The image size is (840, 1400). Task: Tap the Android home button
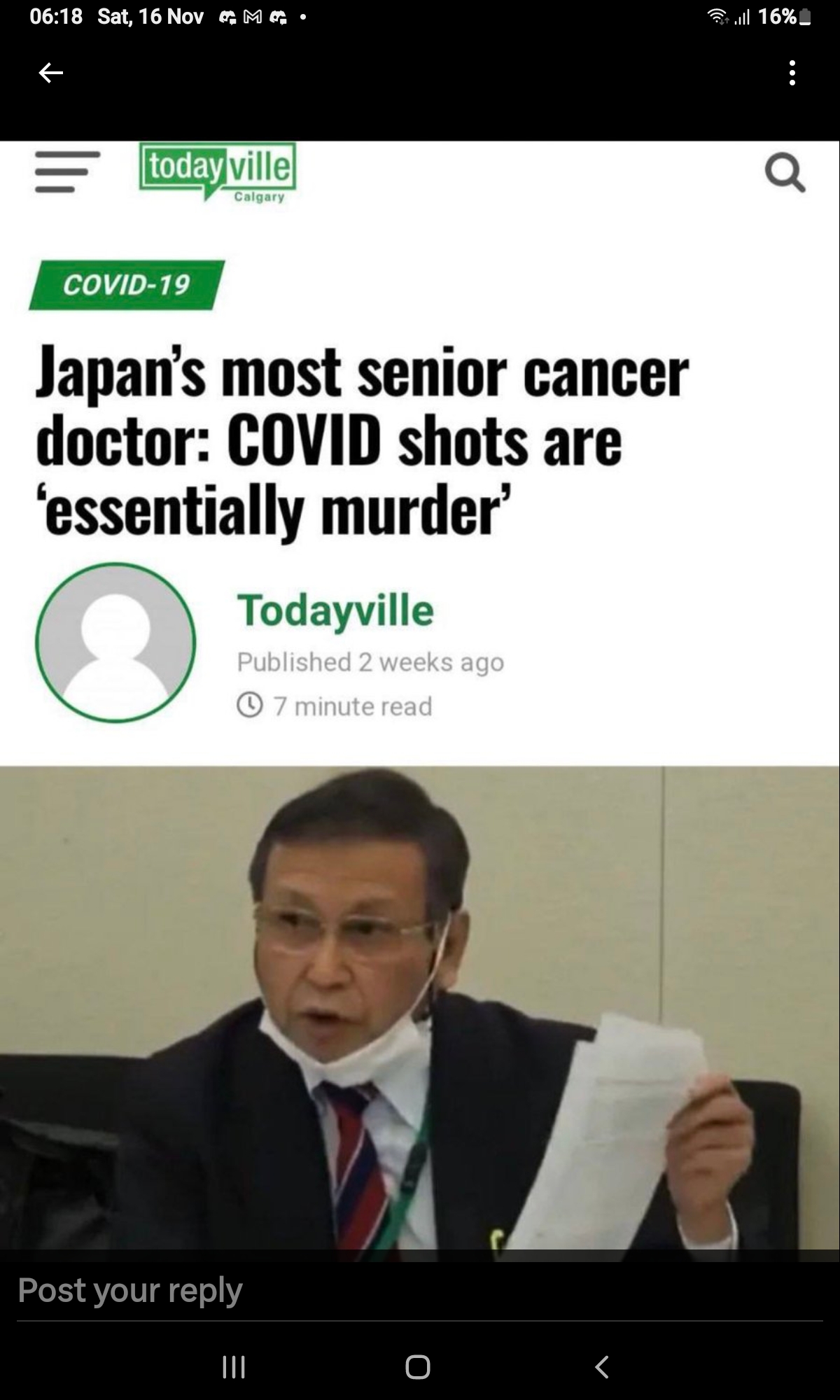[418, 1366]
